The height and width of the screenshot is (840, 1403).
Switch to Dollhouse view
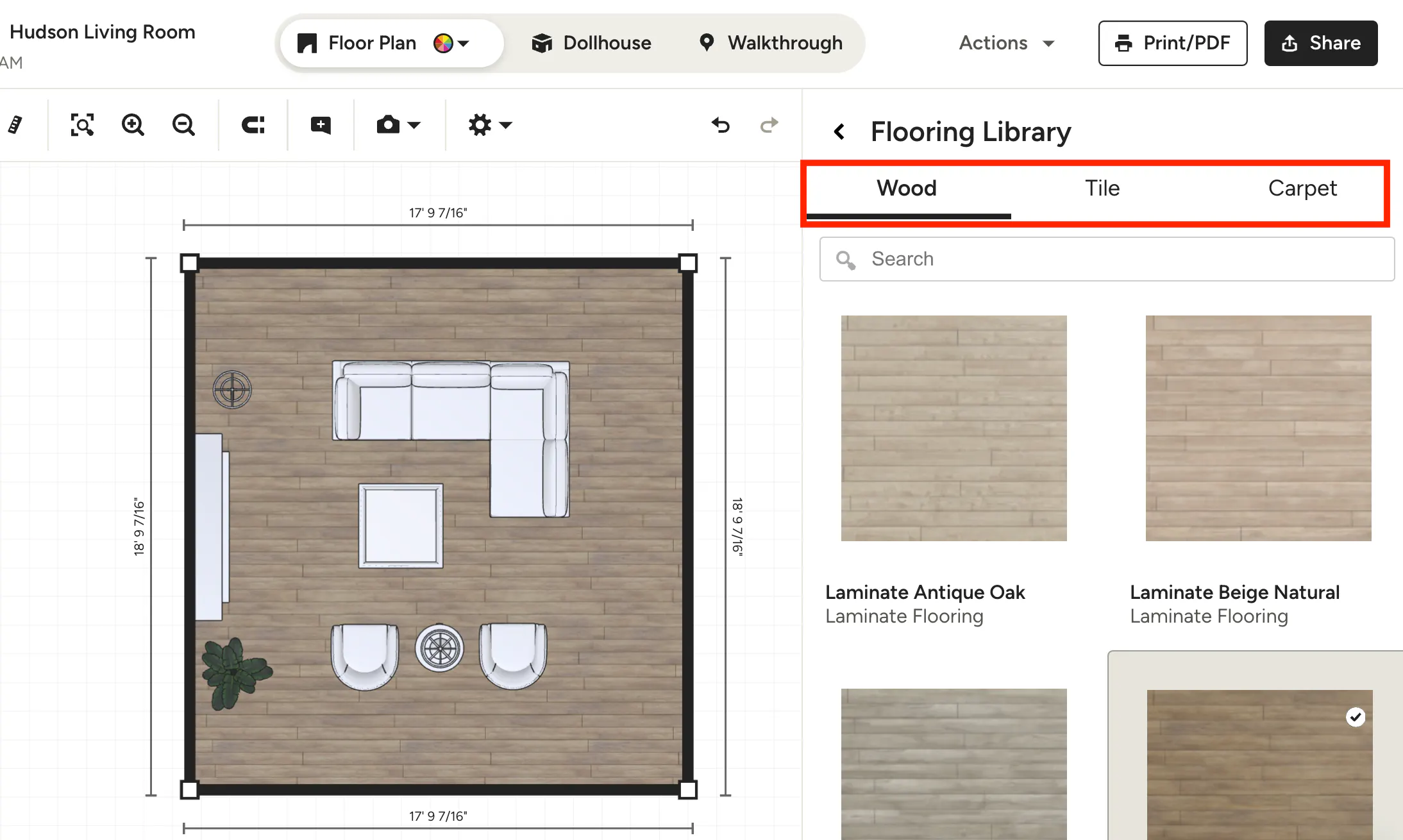coord(591,43)
